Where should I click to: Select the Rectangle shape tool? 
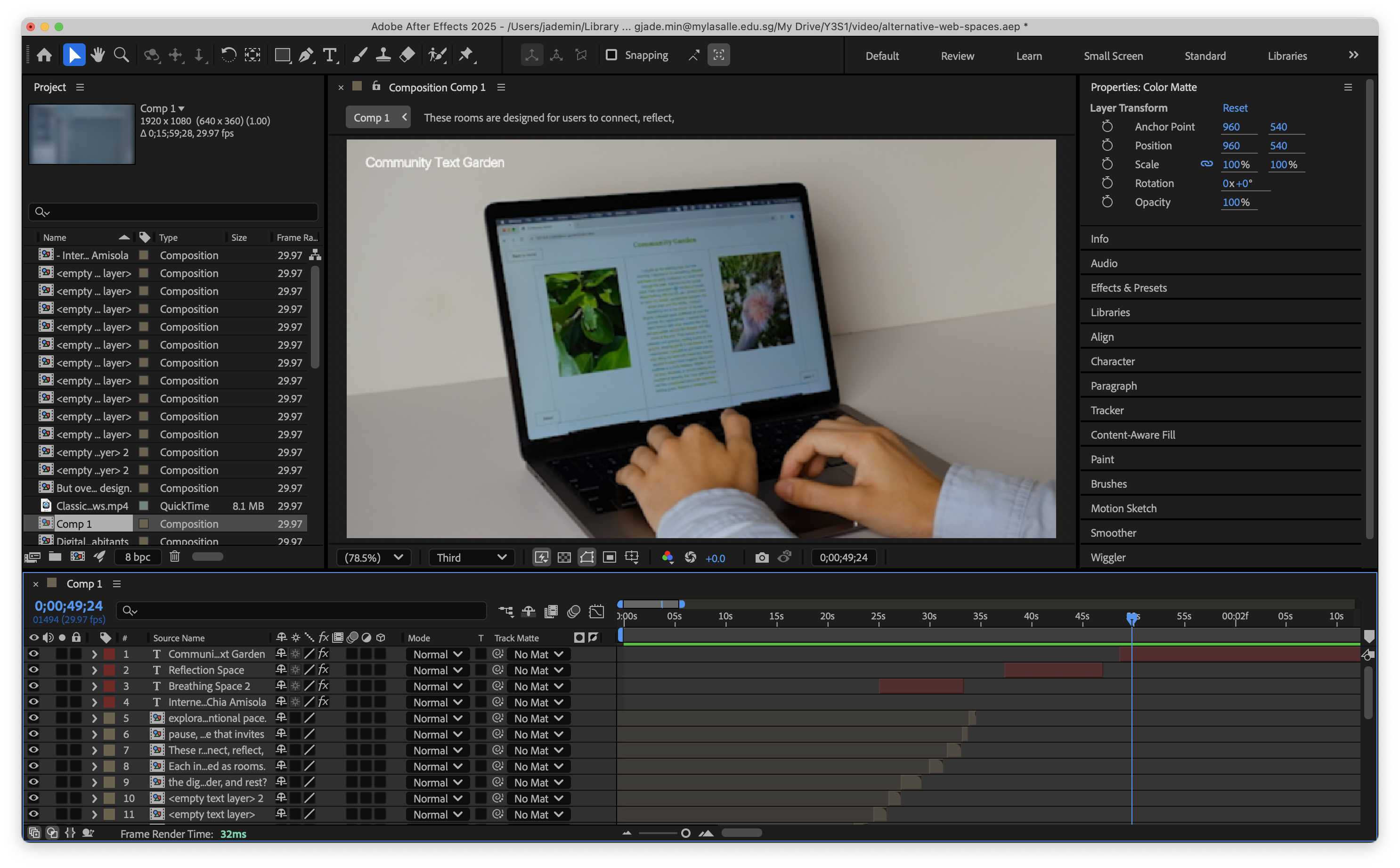282,55
